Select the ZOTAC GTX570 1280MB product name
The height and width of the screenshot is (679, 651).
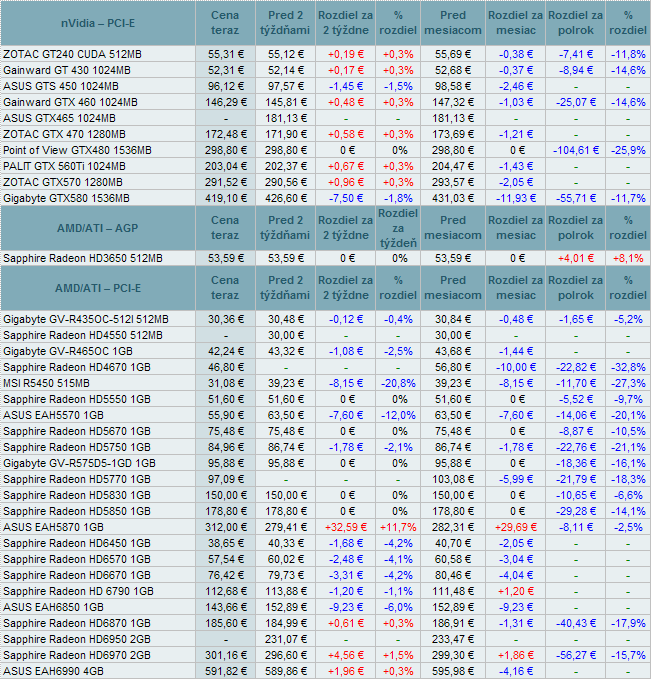[x=63, y=183]
